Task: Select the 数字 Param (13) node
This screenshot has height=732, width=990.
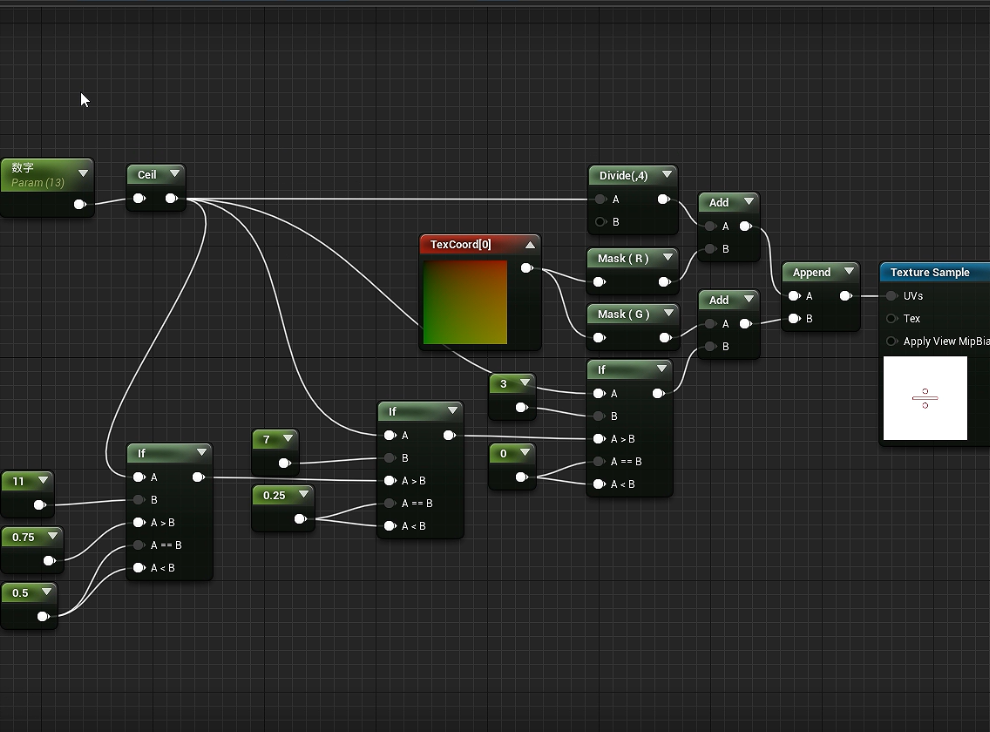Action: pos(40,175)
